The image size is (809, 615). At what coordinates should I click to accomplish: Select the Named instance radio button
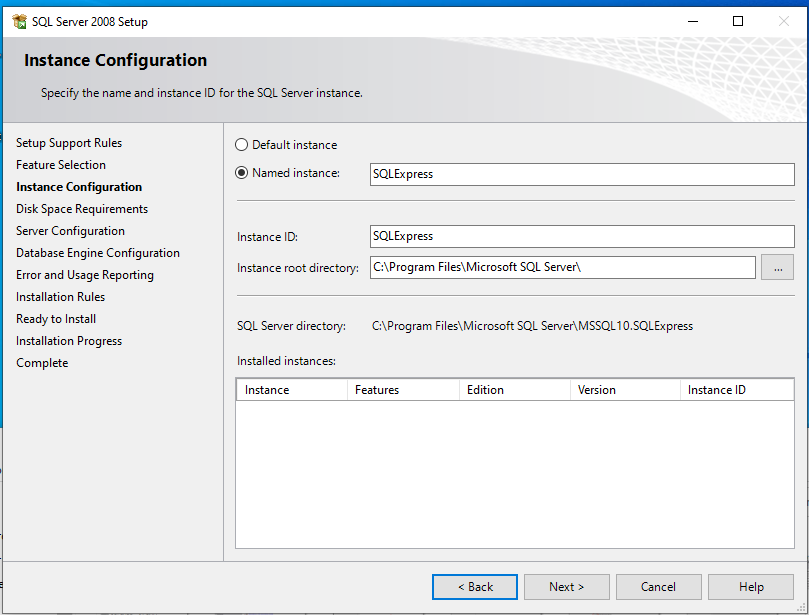point(241,173)
